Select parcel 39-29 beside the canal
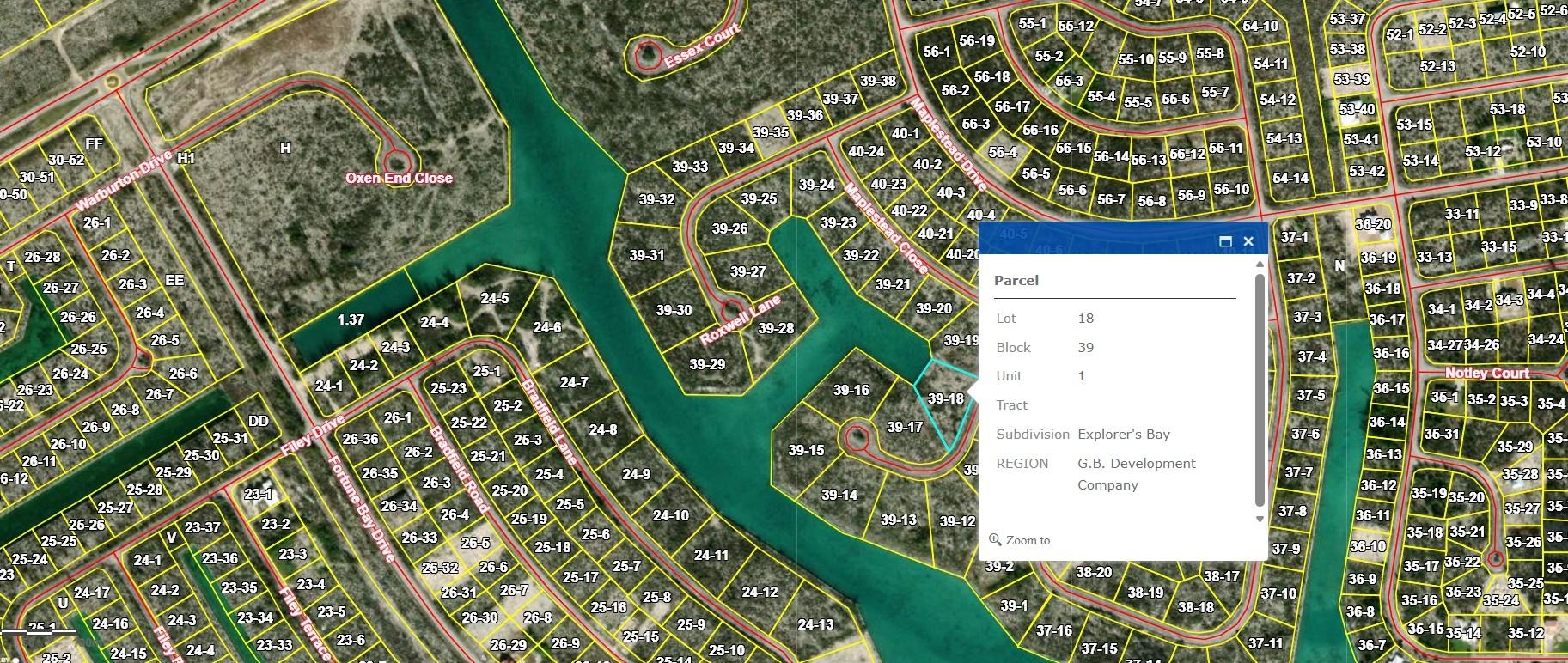This screenshot has height=663, width=1568. [x=706, y=364]
